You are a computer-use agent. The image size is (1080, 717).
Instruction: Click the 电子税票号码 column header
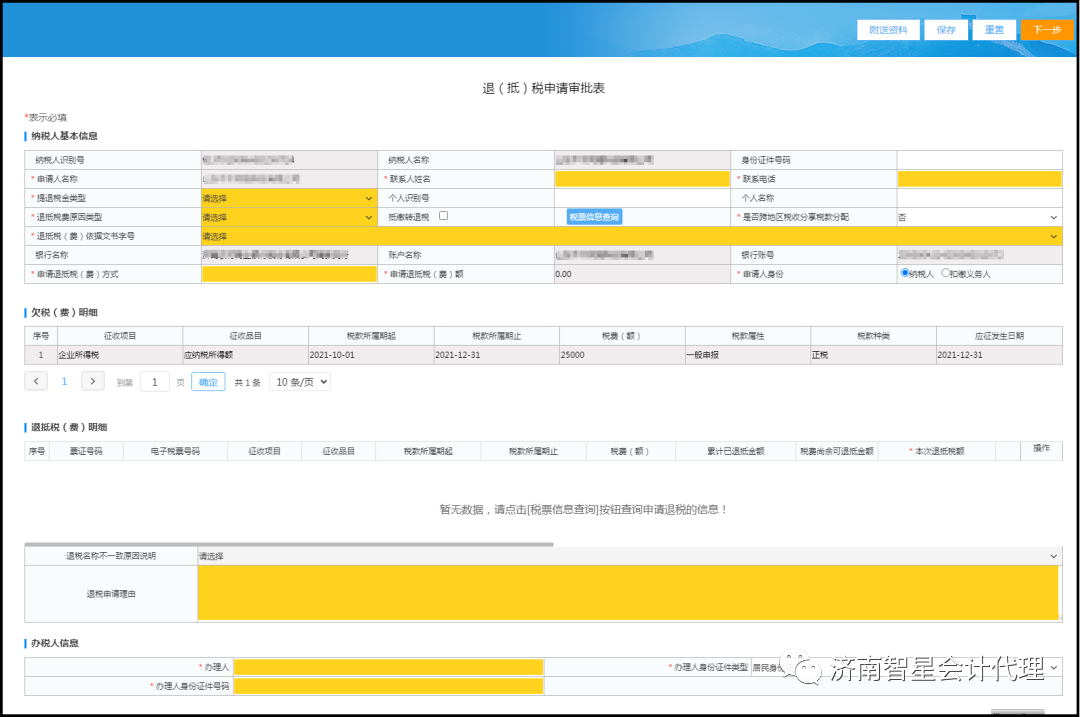pyautogui.click(x=175, y=451)
